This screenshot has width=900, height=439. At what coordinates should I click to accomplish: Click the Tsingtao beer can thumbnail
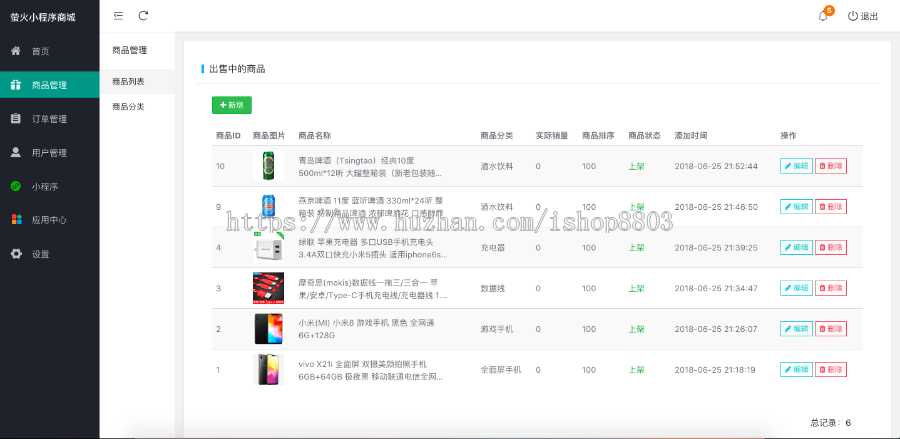pos(268,166)
